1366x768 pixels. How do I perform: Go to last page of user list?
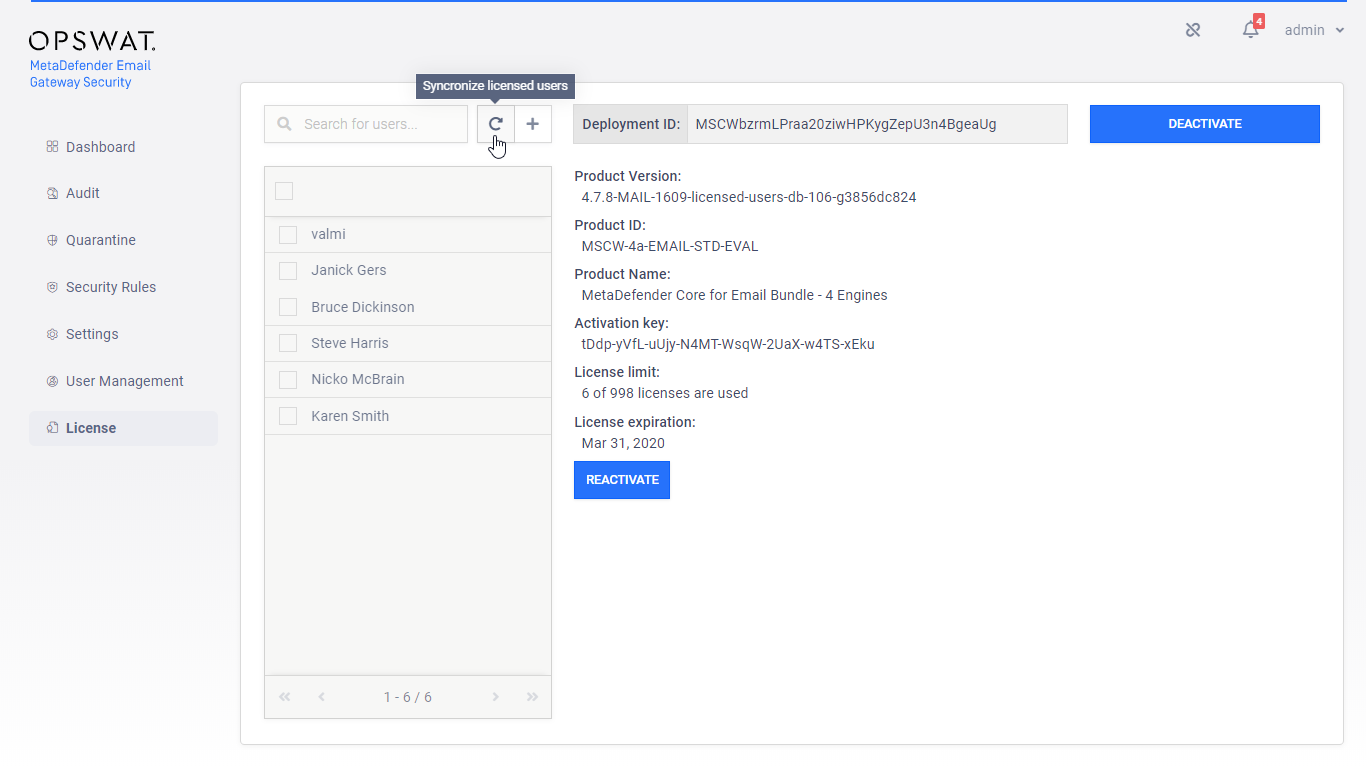click(x=532, y=697)
